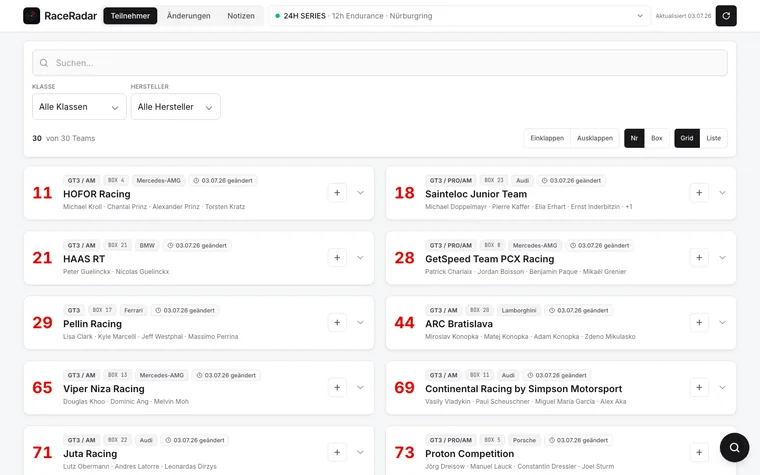This screenshot has width=760, height=475.
Task: Add GetSpeed Team PCX Racing plus
Action: click(699, 257)
